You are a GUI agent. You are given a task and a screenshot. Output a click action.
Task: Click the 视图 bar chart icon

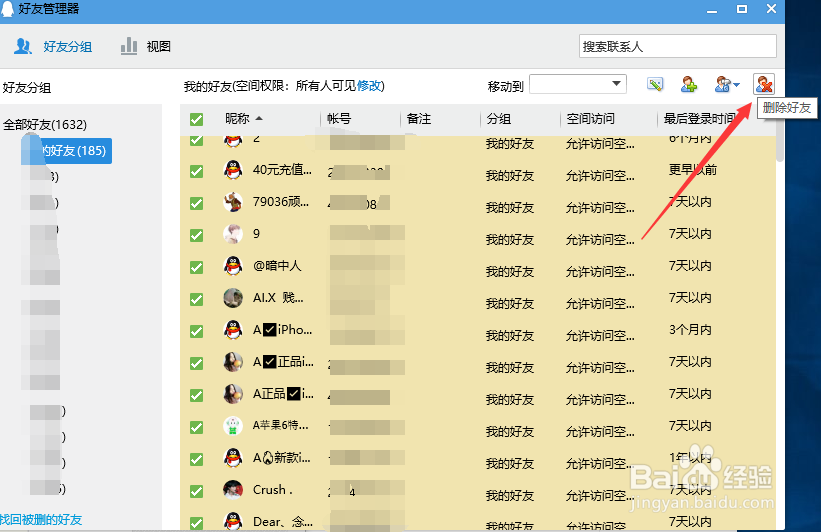[x=129, y=46]
